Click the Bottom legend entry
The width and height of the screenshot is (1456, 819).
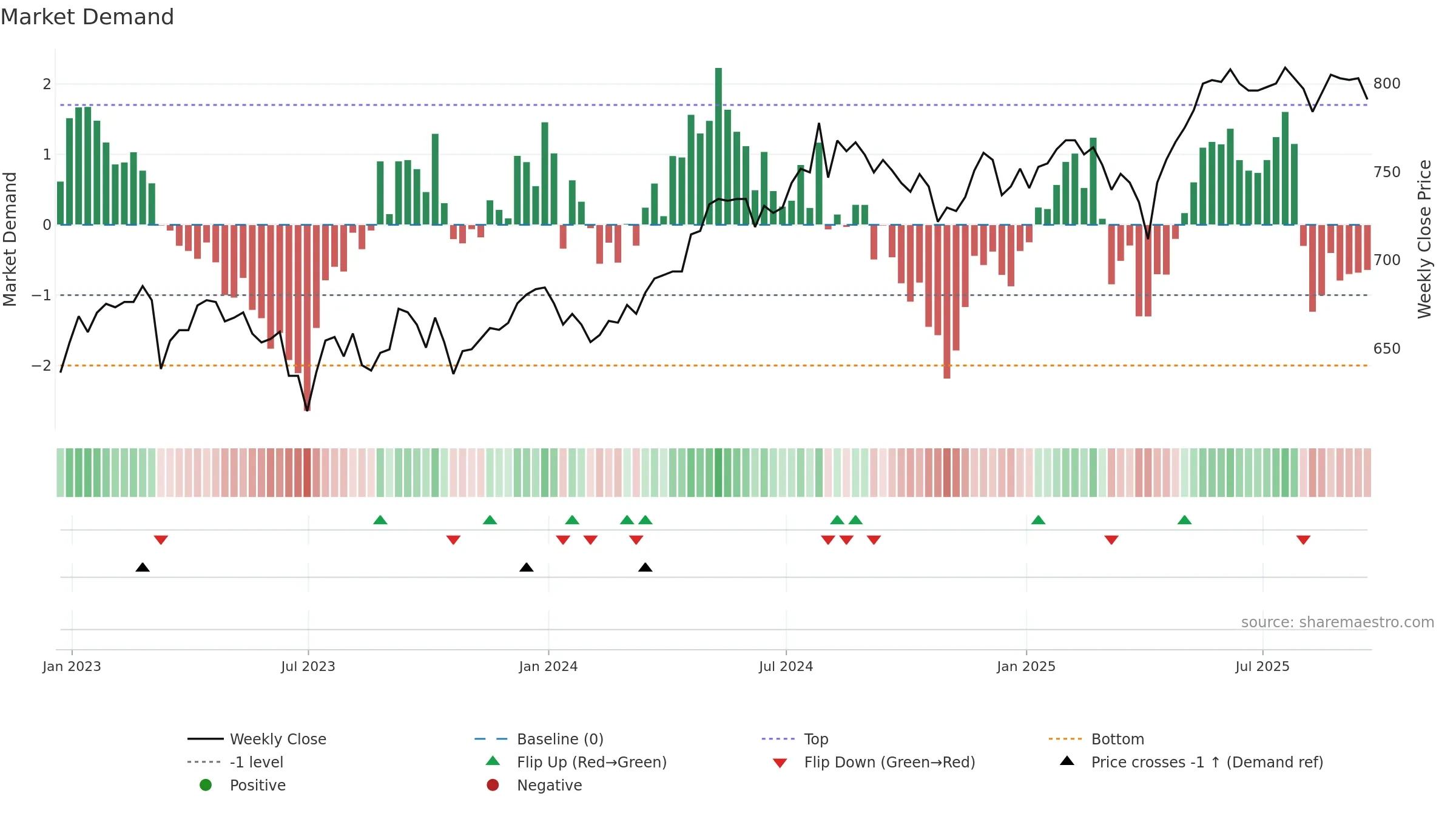pyautogui.click(x=1096, y=739)
